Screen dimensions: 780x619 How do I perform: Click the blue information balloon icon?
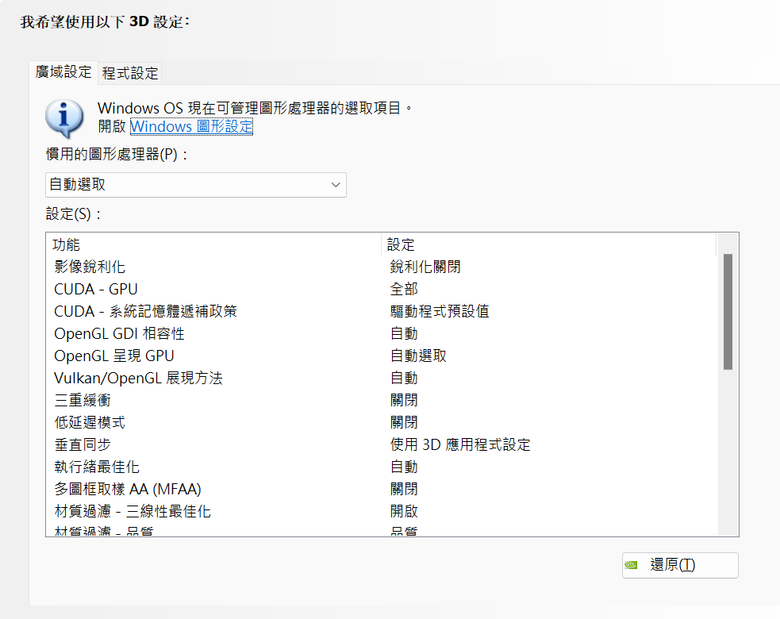coord(64,118)
